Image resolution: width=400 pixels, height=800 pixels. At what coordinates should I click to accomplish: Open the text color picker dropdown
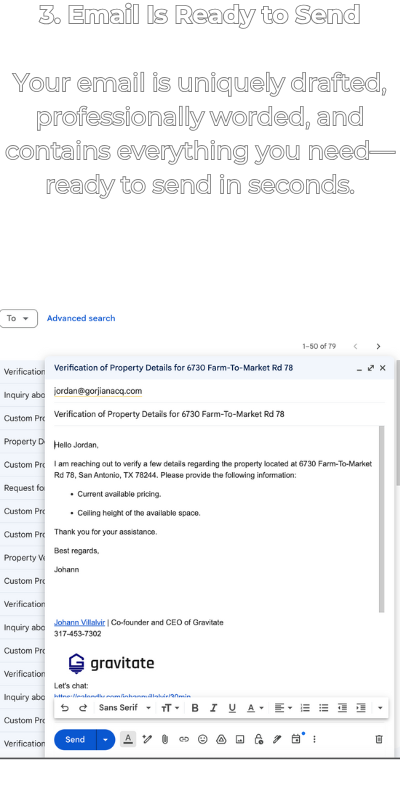pos(255,708)
